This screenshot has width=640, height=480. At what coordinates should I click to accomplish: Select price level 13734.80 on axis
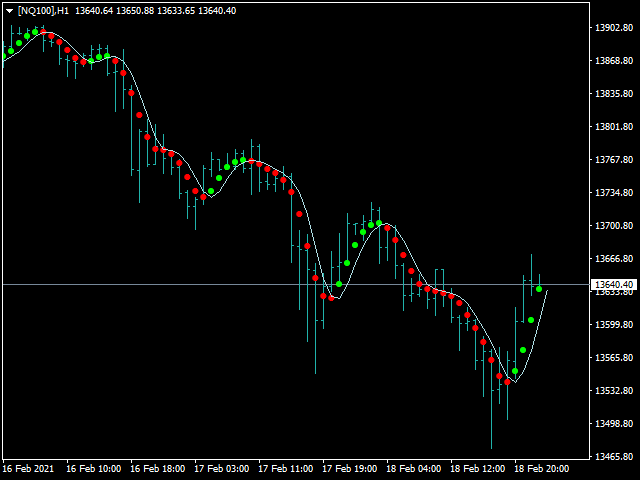(614, 193)
